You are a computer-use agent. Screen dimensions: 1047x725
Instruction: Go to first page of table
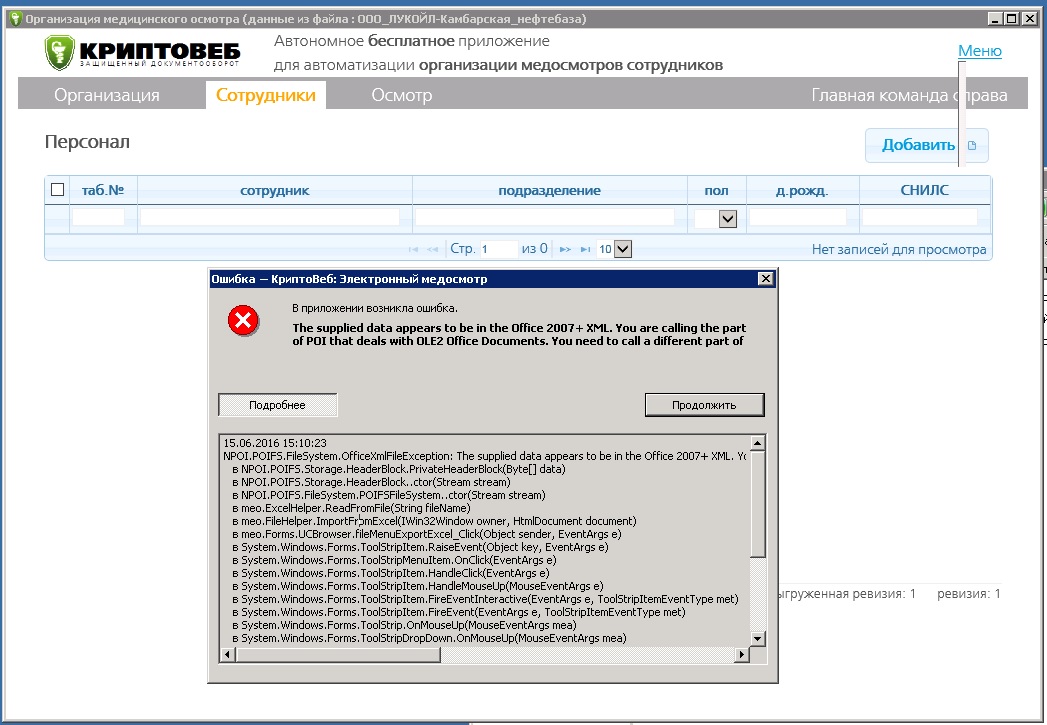tap(414, 249)
